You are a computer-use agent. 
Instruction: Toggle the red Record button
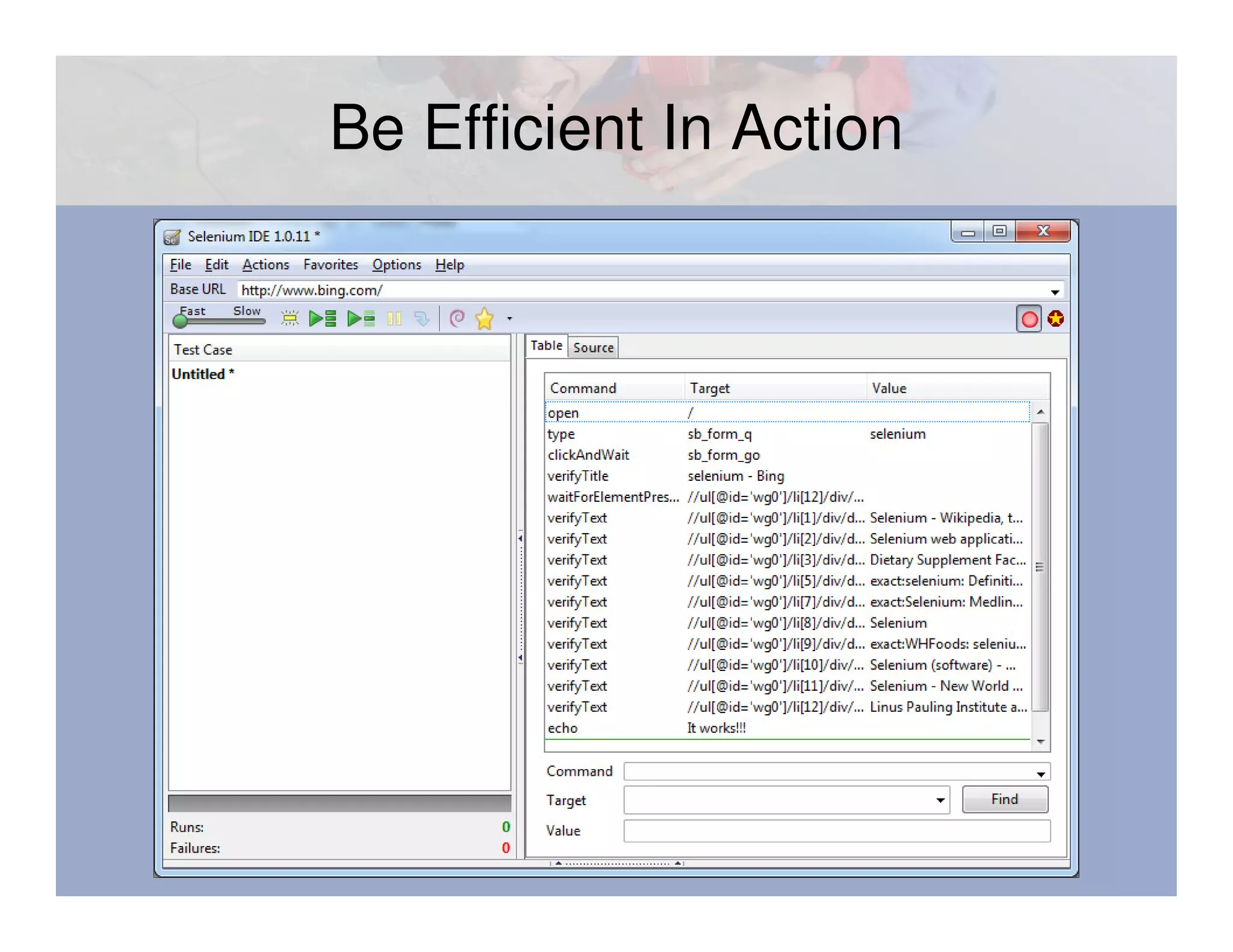pos(1029,319)
